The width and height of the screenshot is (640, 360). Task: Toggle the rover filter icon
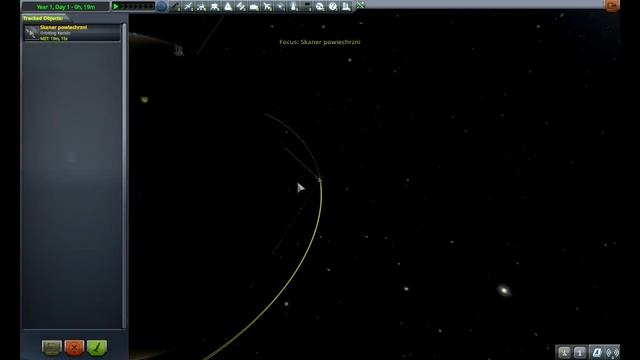click(x=201, y=6)
